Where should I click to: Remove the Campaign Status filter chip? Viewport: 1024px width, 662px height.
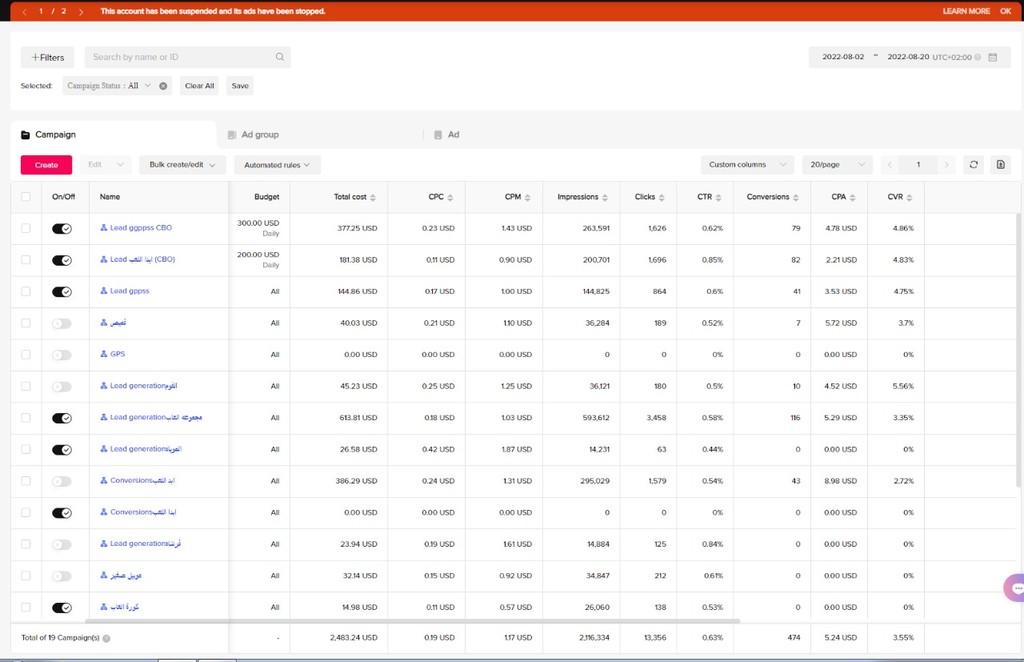tap(163, 86)
